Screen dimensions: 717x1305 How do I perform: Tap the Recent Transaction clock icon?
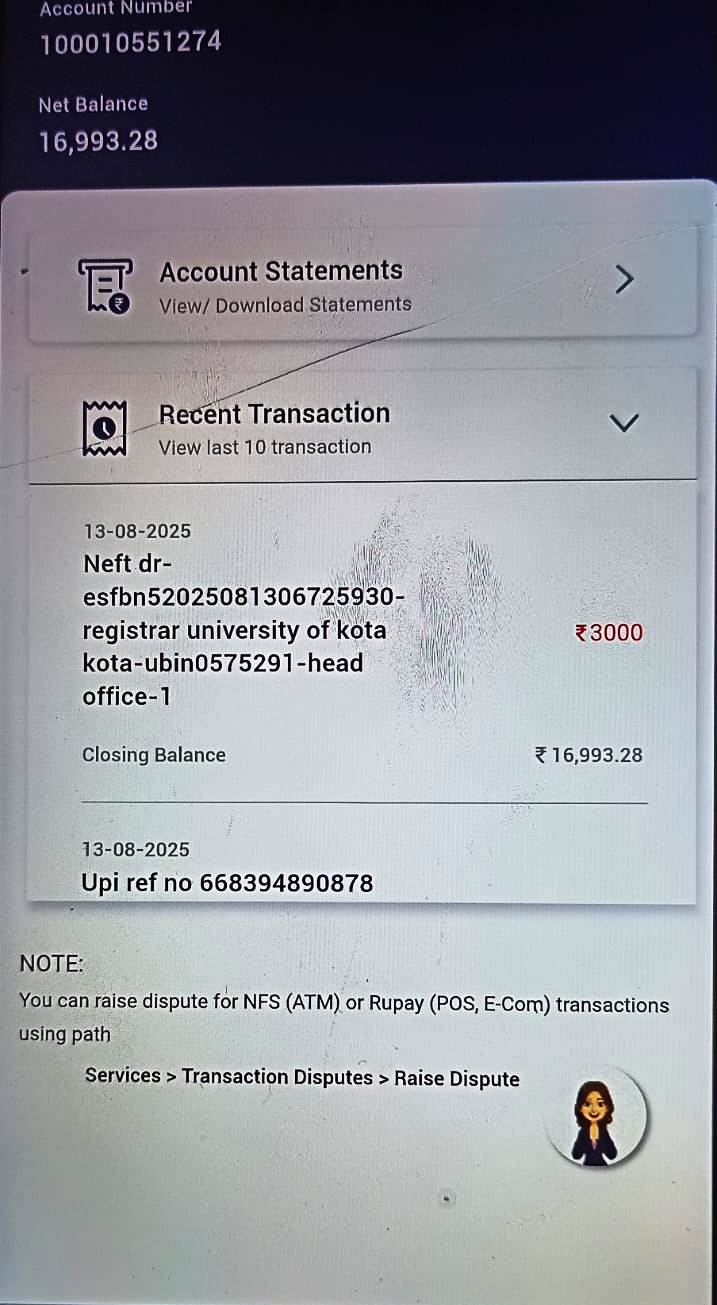104,428
